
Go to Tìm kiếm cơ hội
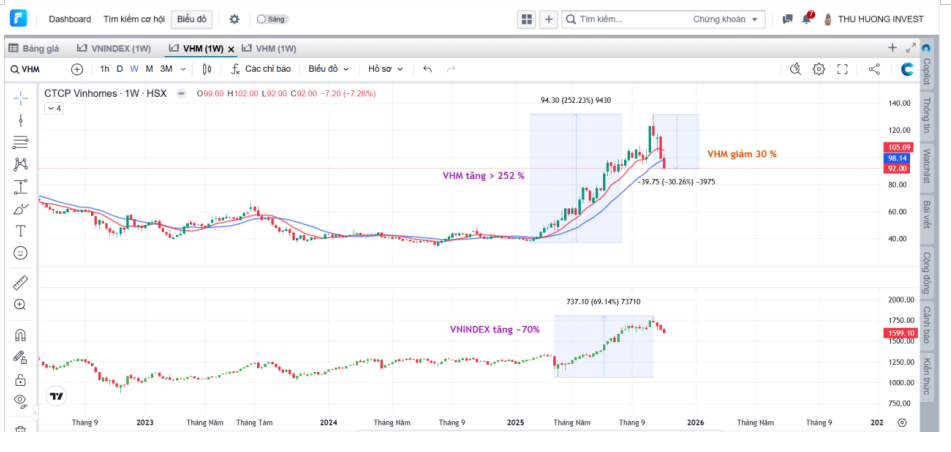pyautogui.click(x=133, y=19)
